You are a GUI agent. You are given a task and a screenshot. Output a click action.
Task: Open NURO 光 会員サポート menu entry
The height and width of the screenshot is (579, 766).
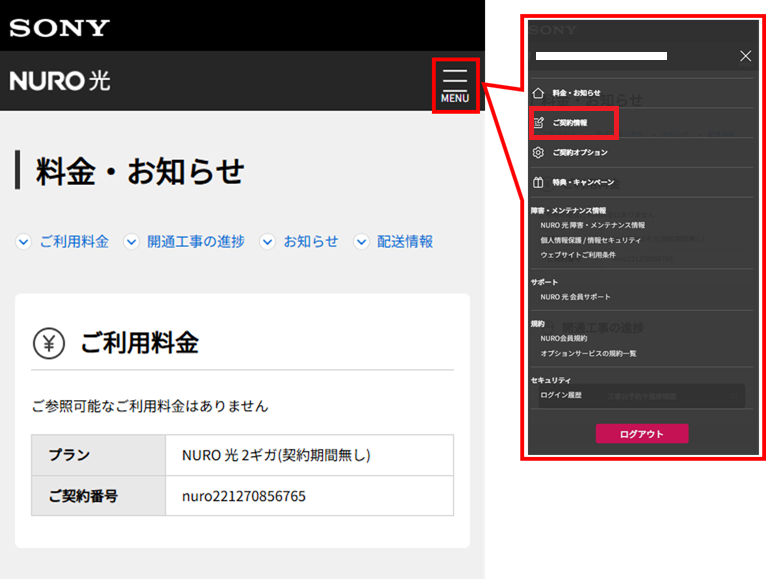coord(575,297)
